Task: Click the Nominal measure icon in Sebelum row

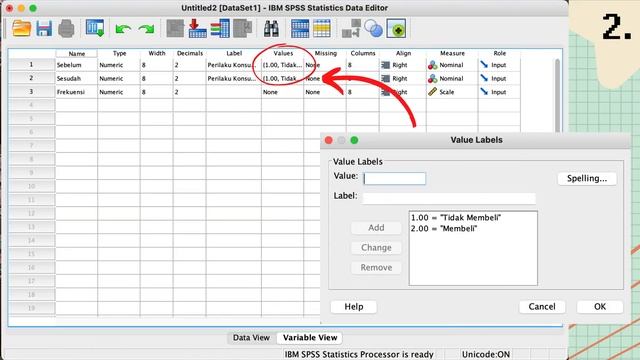Action: click(x=433, y=65)
